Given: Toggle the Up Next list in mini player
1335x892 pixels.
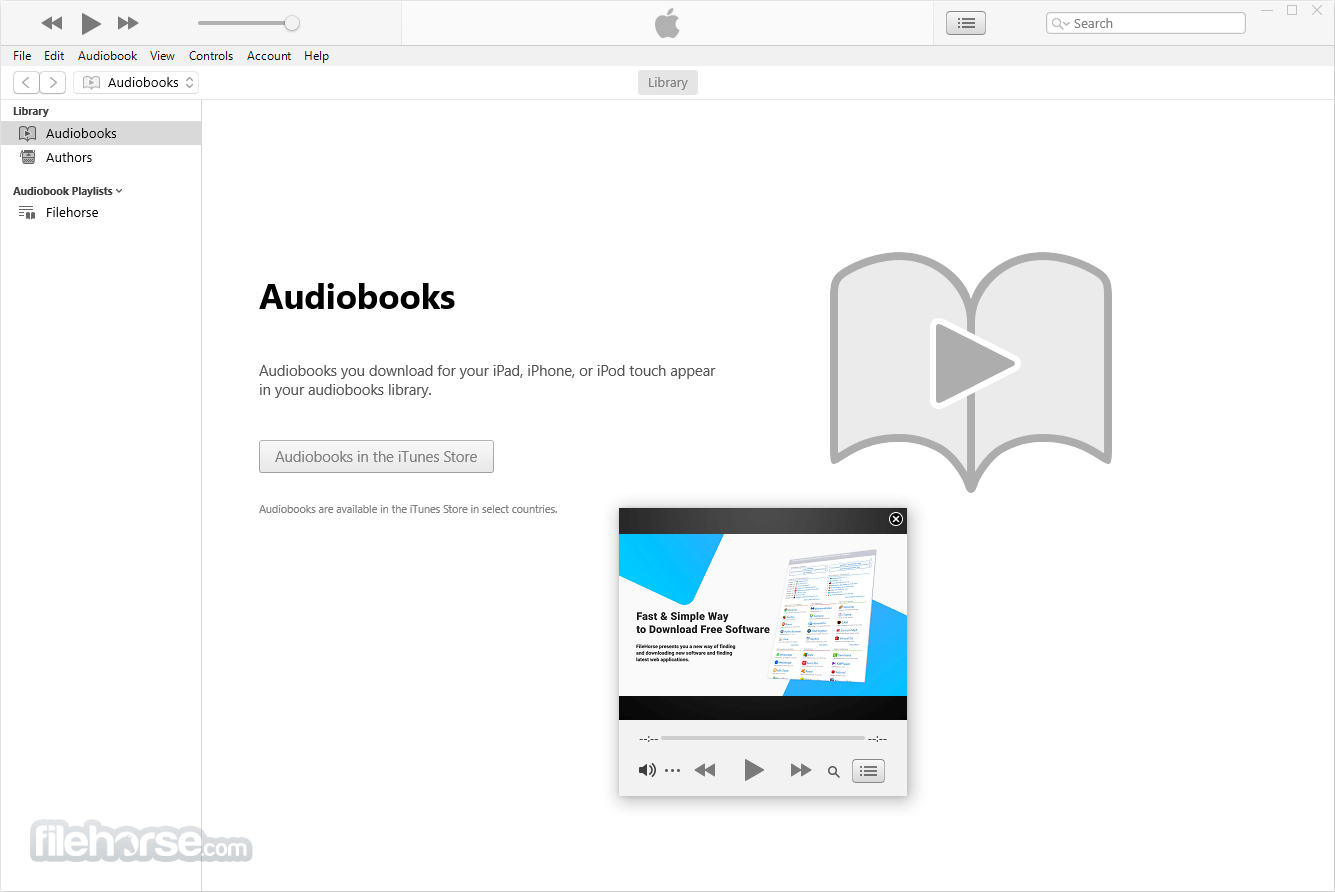Looking at the screenshot, I should coord(868,771).
